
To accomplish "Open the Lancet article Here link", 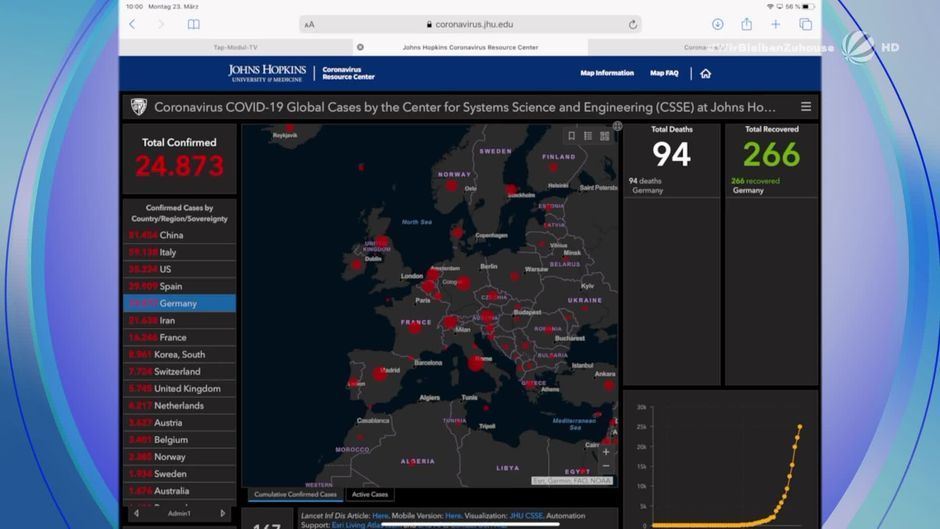I will coord(380,515).
